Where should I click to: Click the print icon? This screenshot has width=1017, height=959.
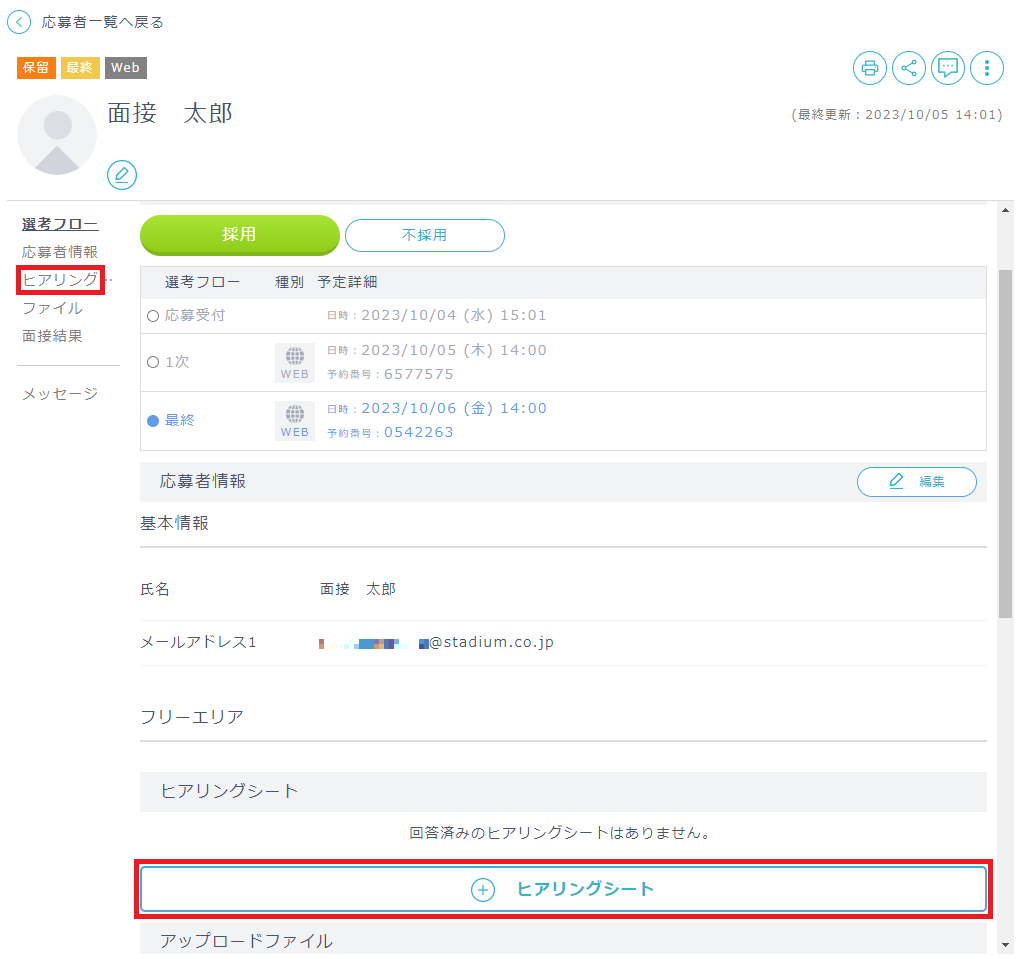click(869, 67)
